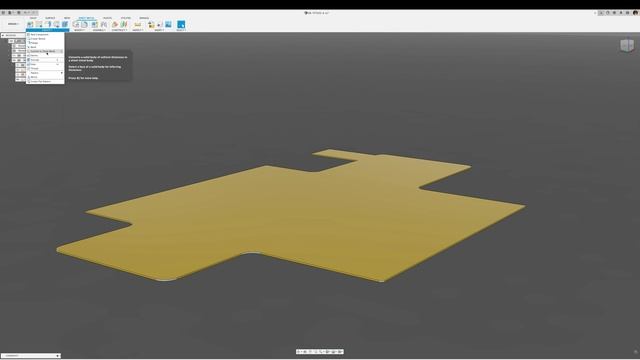Click the first icon in the MODIFY group

pos(76,24)
